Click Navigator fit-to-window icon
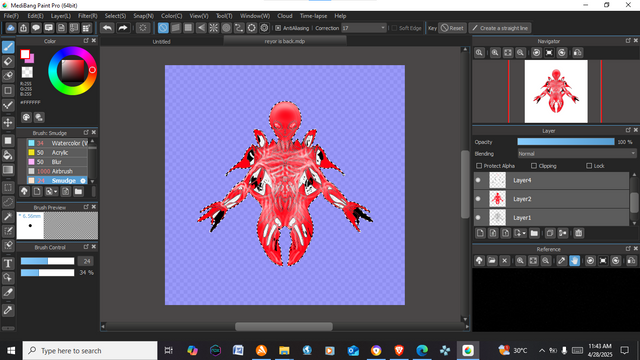The image size is (640, 360). pos(508,53)
